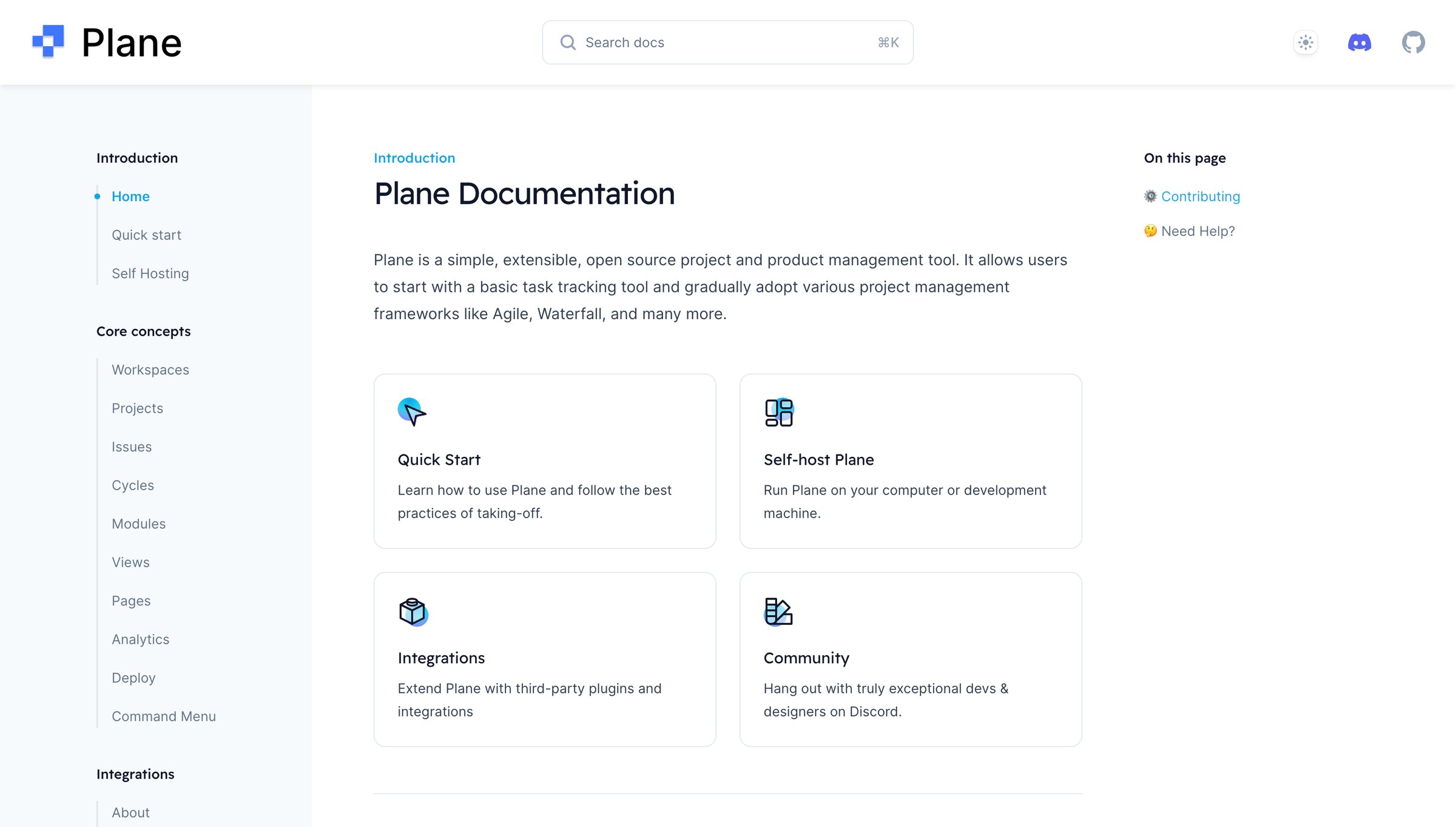This screenshot has height=827, width=1456.
Task: Go to Workspaces page
Action: tap(150, 370)
